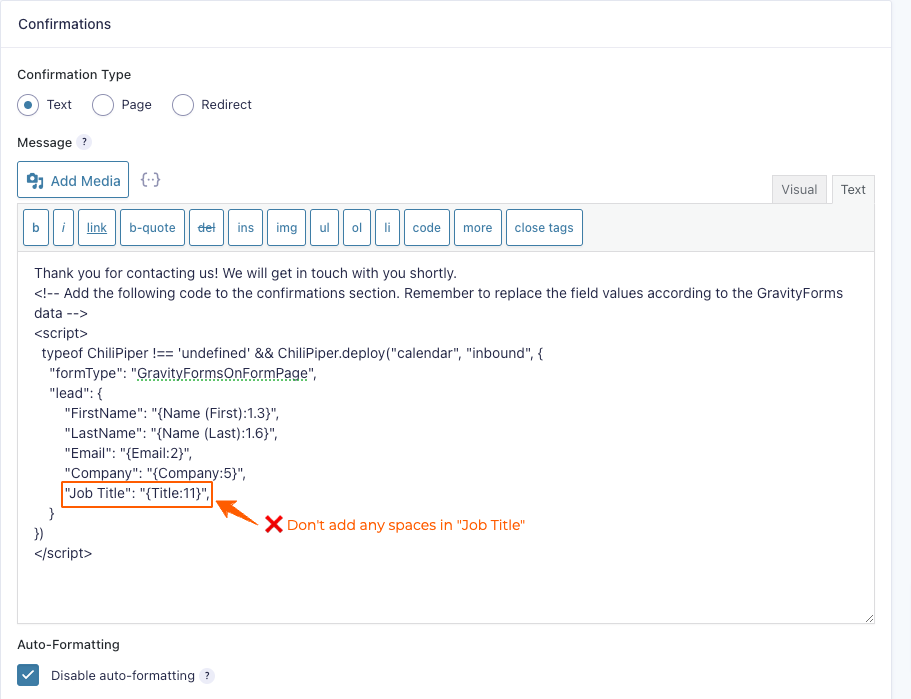This screenshot has width=911, height=699.
Task: Insert an img tag
Action: tap(286, 228)
